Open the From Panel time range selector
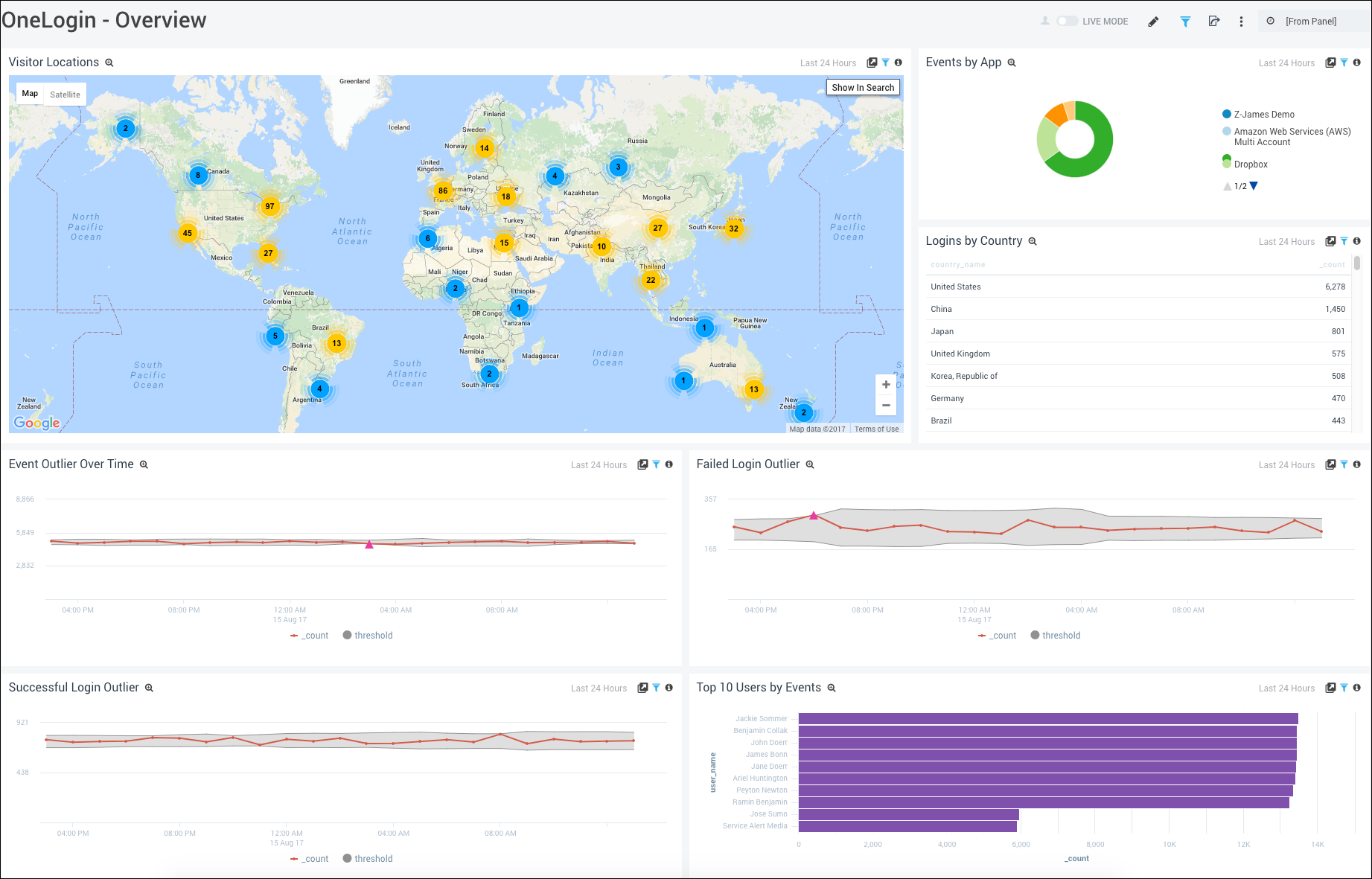 click(1310, 22)
